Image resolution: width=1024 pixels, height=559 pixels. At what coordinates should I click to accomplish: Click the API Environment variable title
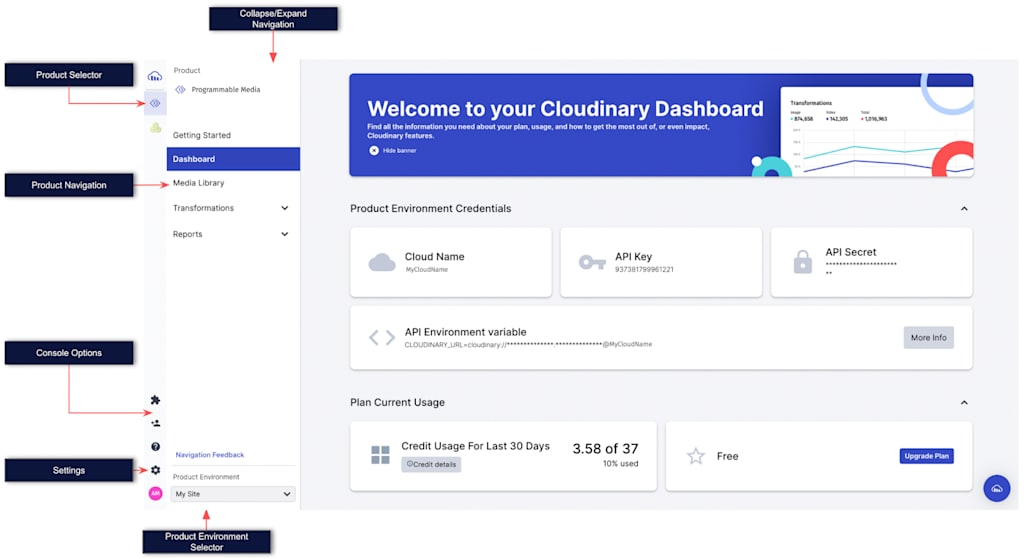pyautogui.click(x=465, y=332)
